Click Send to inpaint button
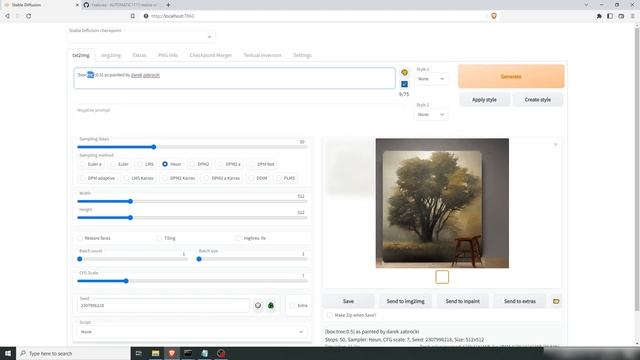 462,301
